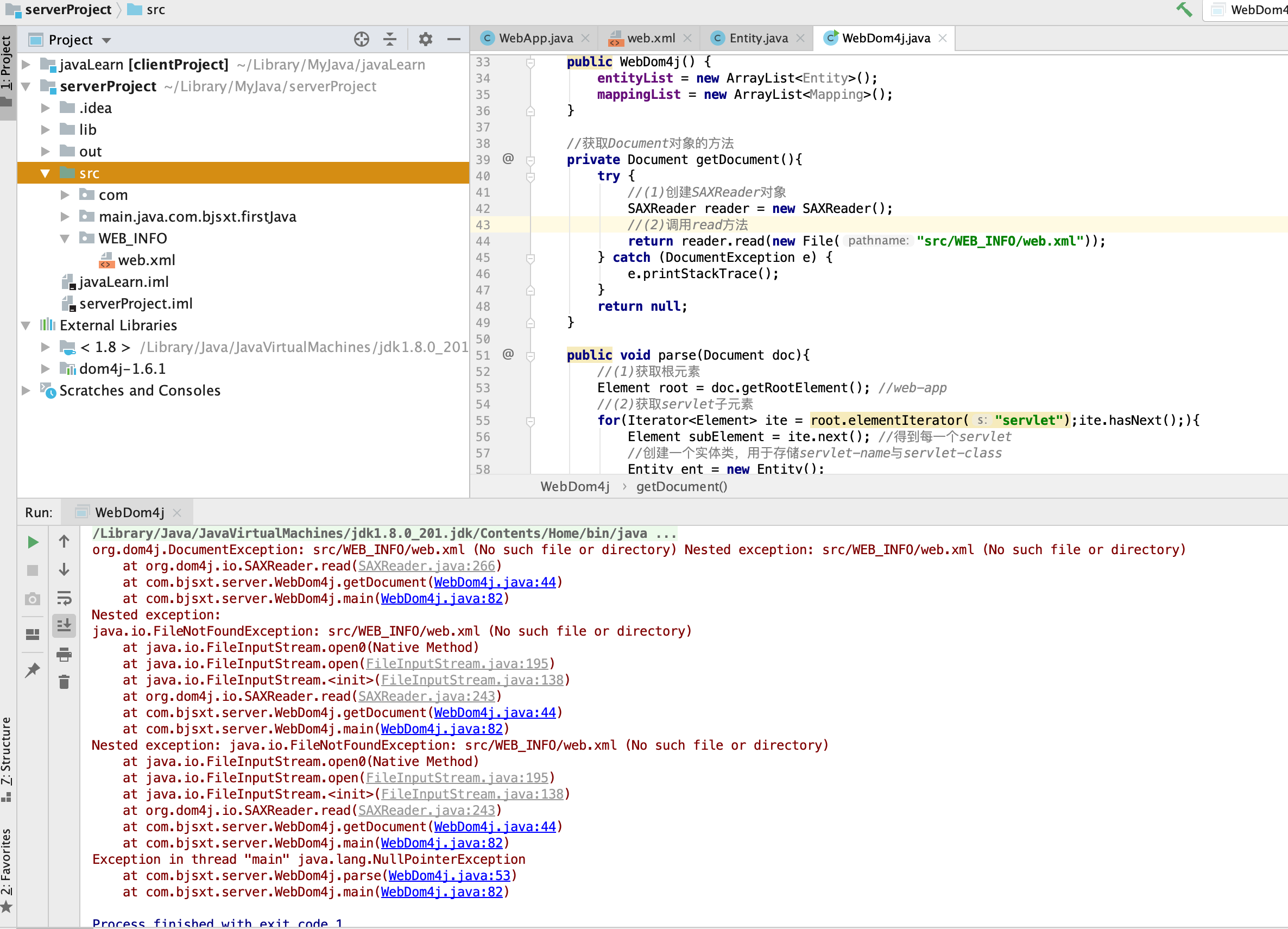The width and height of the screenshot is (1288, 929).
Task: Click the Build project hammer icon
Action: tap(1184, 10)
